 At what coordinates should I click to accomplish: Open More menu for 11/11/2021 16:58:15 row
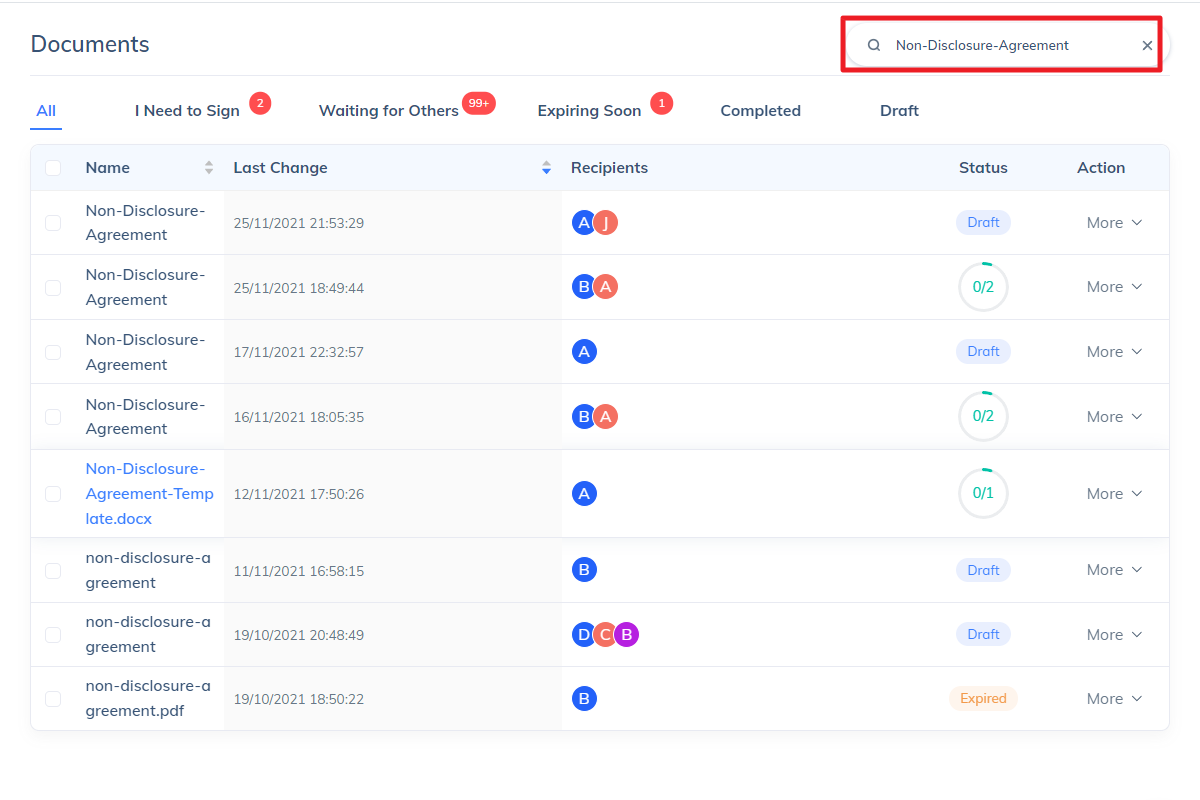[1114, 570]
